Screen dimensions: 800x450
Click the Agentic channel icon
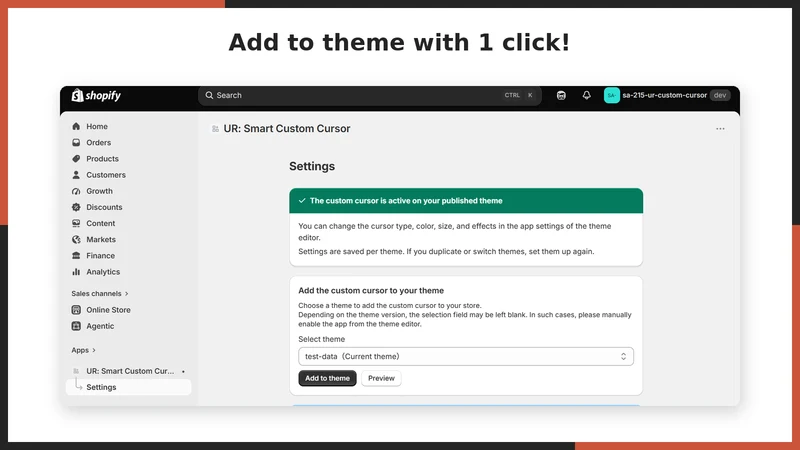coord(76,326)
